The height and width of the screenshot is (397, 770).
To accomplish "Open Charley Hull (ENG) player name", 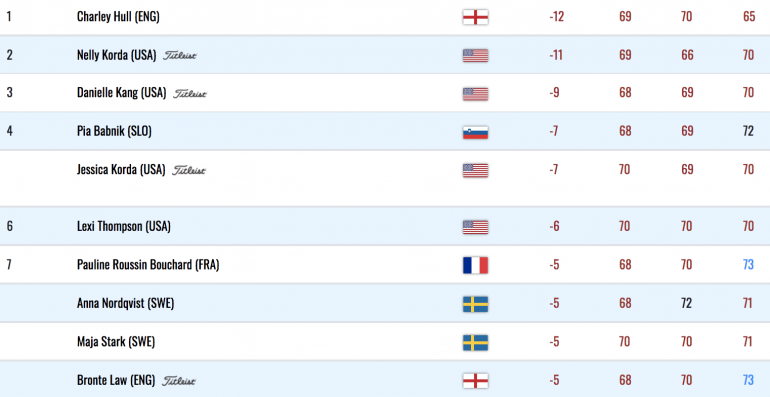I will pyautogui.click(x=118, y=17).
